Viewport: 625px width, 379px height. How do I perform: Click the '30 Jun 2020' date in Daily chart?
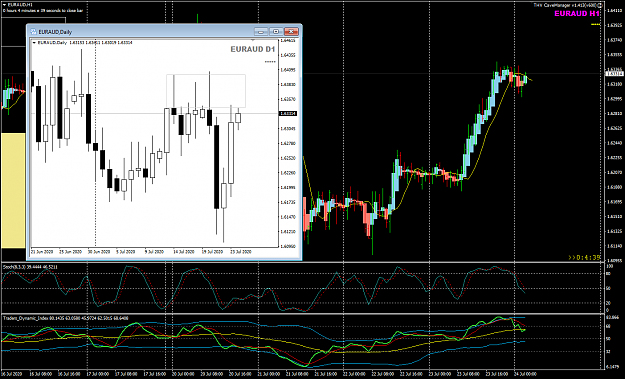pyautogui.click(x=99, y=252)
